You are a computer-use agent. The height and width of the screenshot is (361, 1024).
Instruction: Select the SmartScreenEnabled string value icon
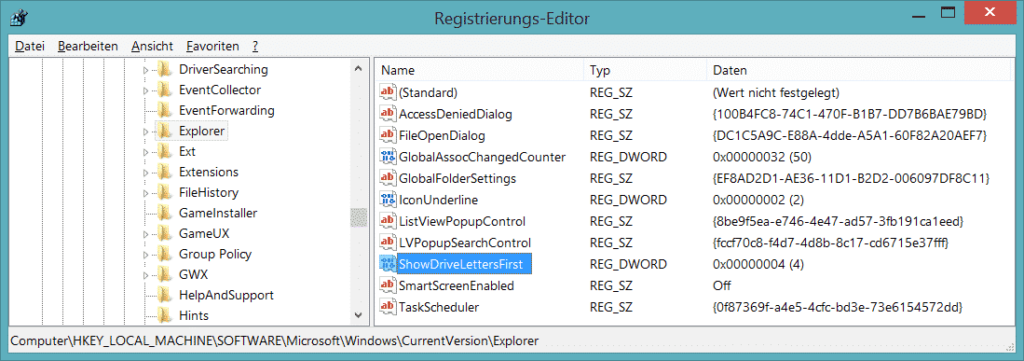coord(388,285)
